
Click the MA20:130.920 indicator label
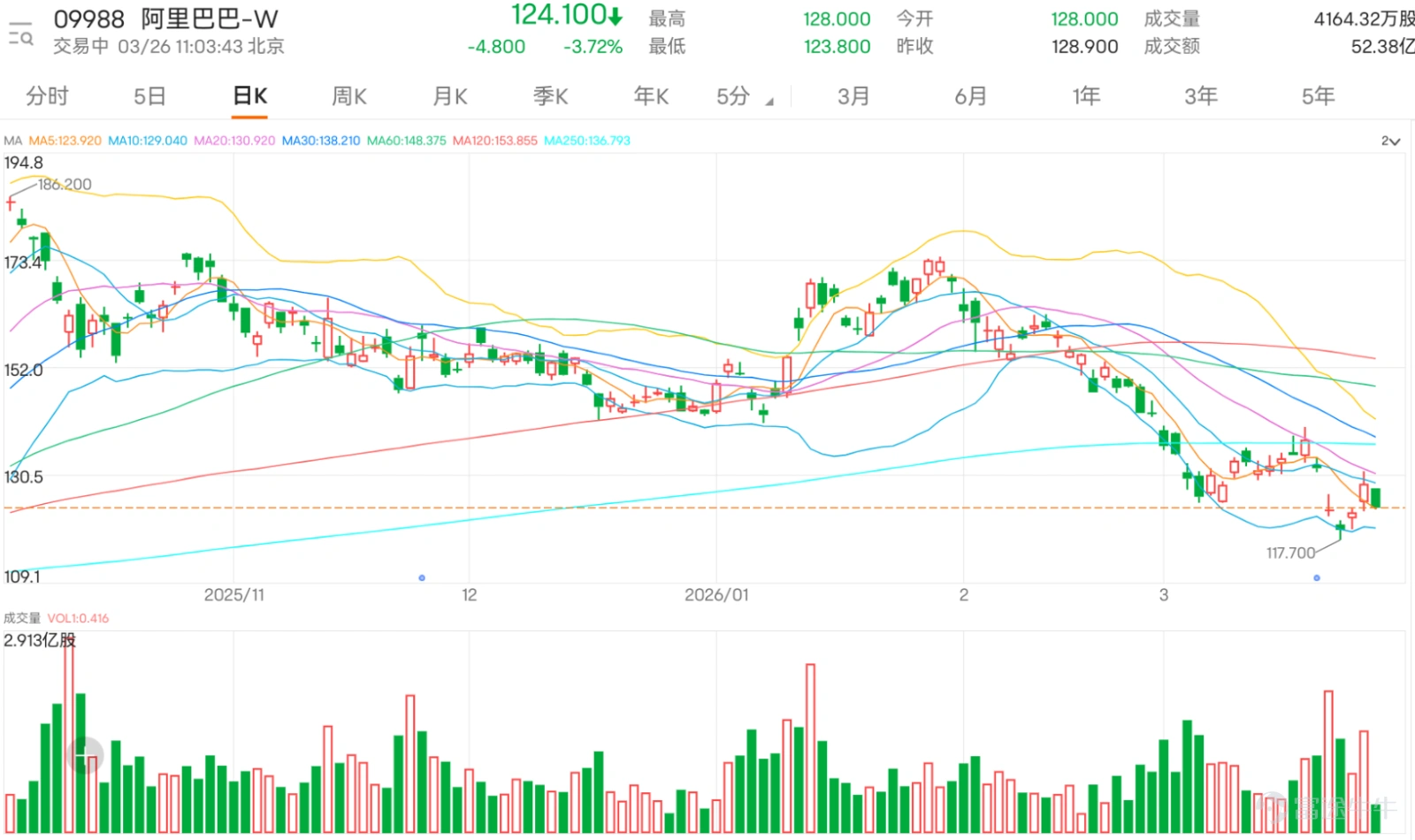point(234,141)
